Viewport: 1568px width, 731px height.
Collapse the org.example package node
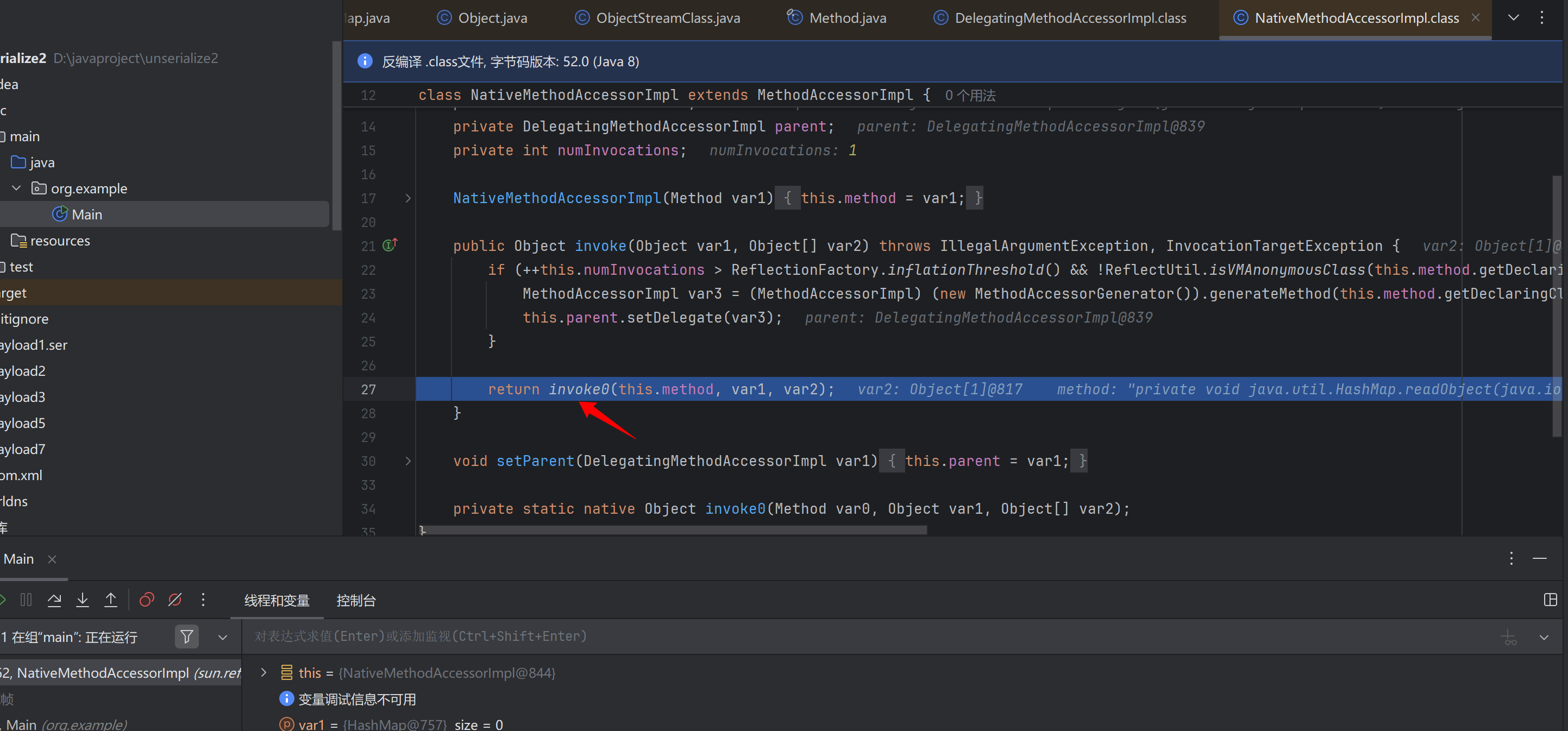(x=17, y=188)
